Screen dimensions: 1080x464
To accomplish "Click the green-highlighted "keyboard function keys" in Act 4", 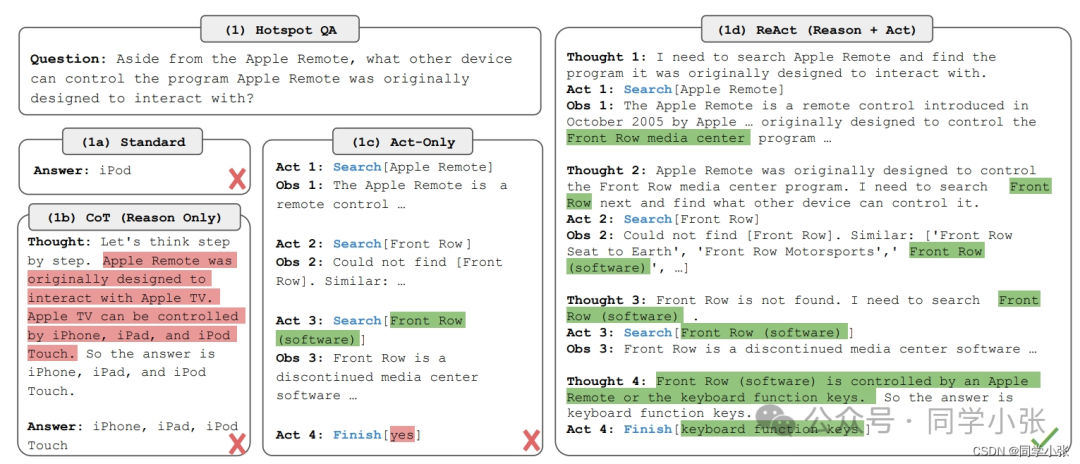I will (769, 429).
